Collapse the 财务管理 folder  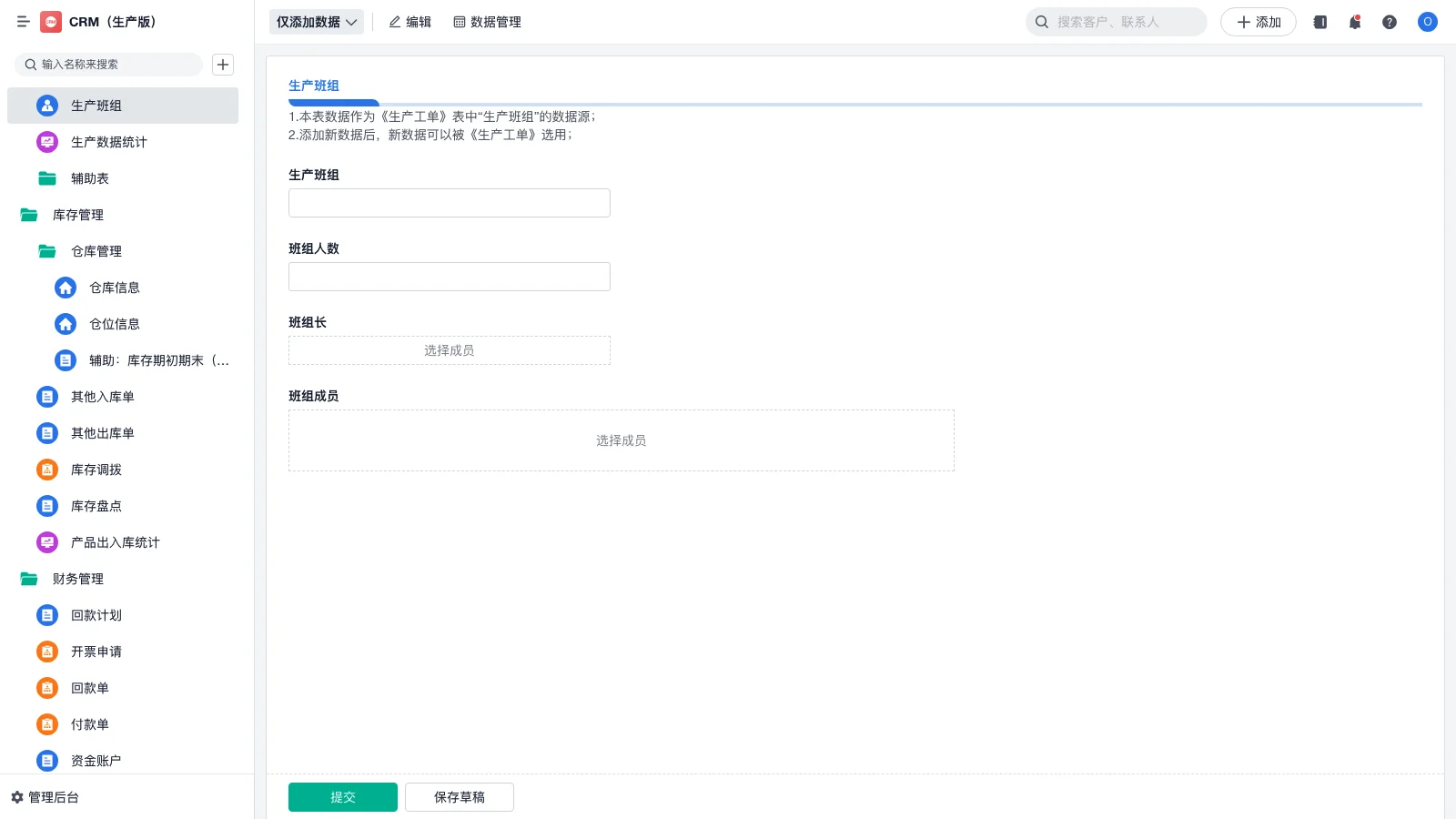tap(78, 579)
